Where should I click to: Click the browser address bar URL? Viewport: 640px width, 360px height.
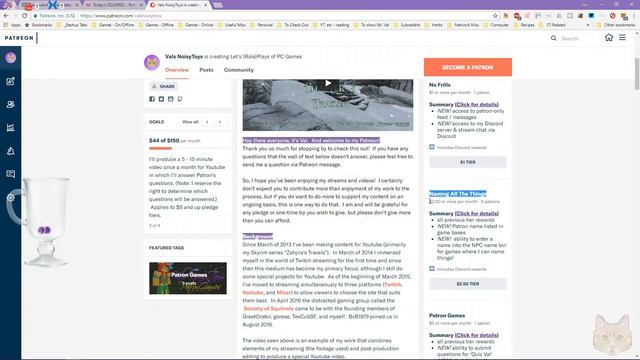[x=121, y=16]
